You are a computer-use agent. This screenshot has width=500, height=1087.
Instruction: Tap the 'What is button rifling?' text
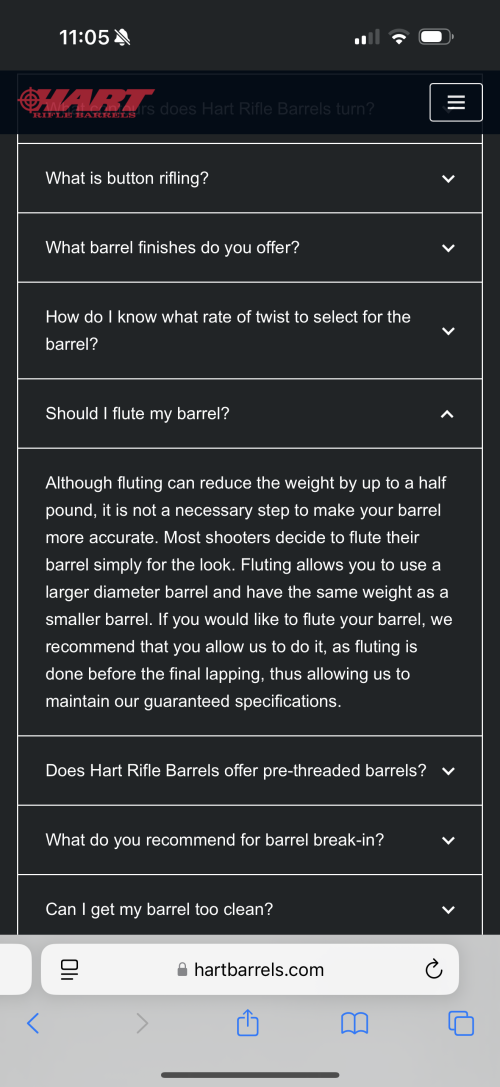(127, 179)
